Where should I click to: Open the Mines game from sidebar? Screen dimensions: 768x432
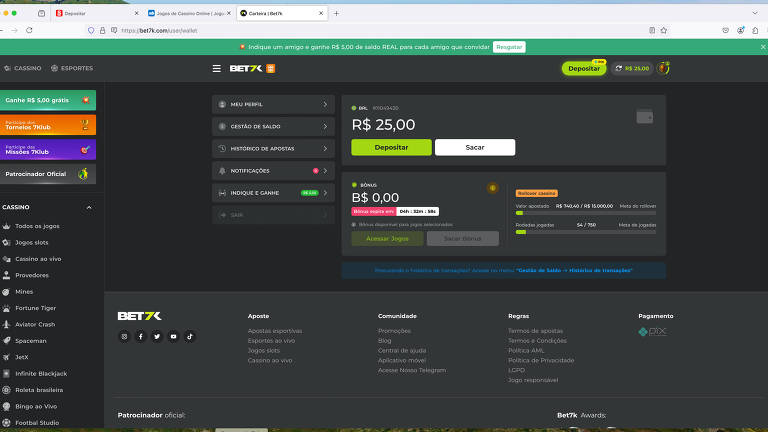24,291
